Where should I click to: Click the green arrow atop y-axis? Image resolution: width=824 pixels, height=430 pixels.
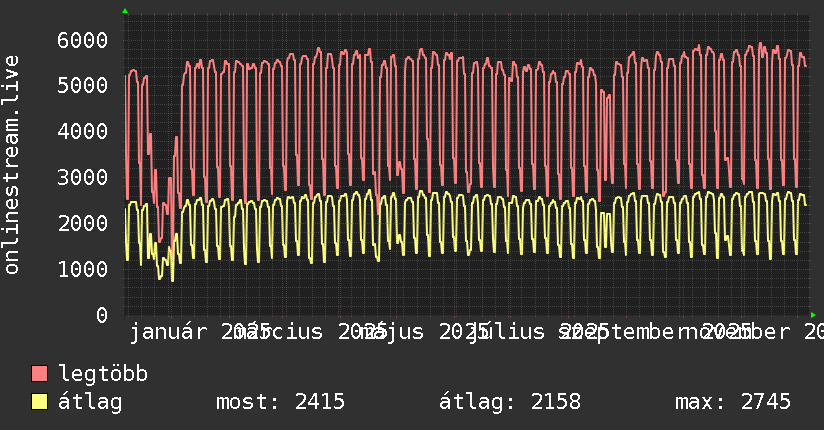pos(125,11)
